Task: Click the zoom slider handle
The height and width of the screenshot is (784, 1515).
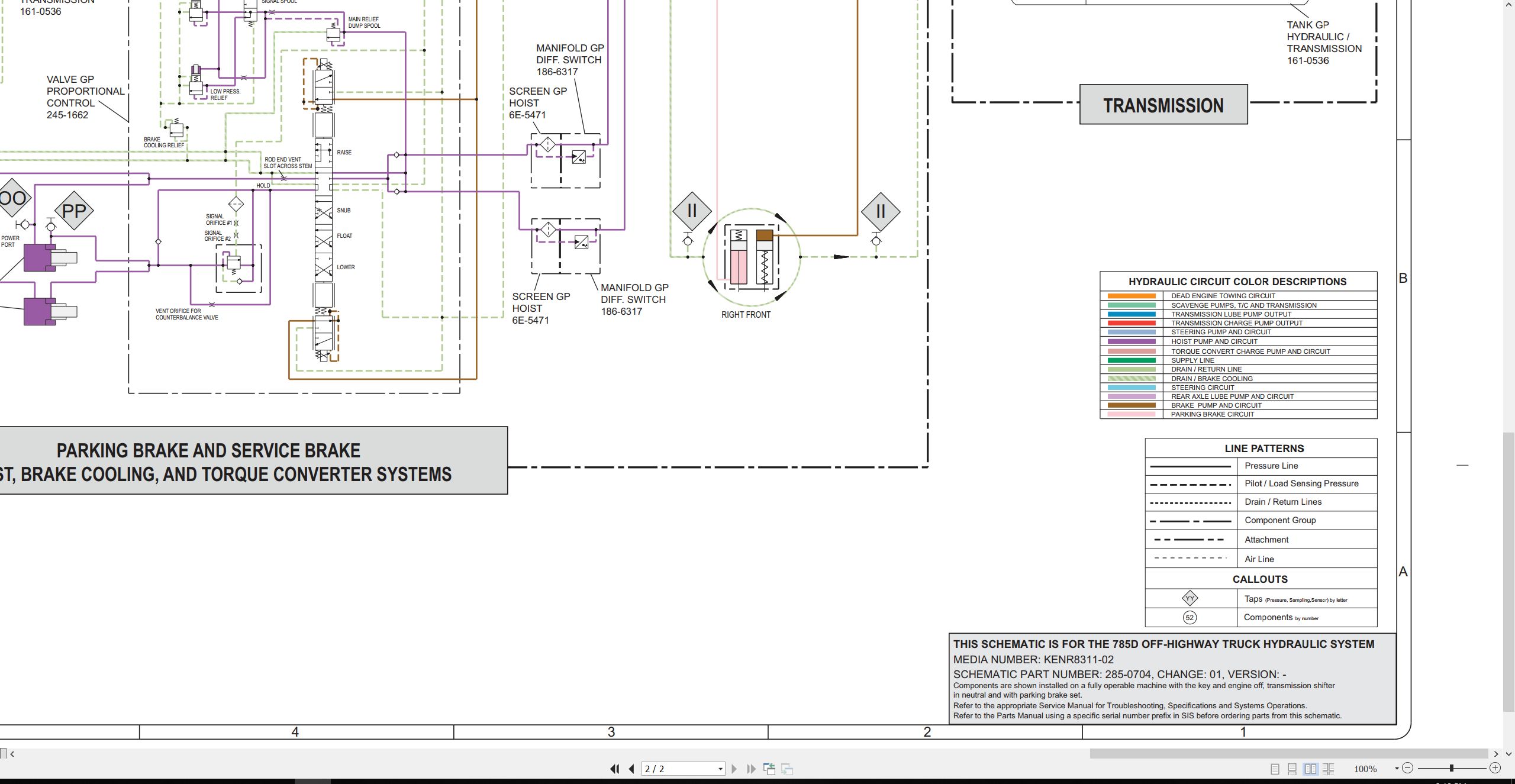Action: [x=1451, y=768]
